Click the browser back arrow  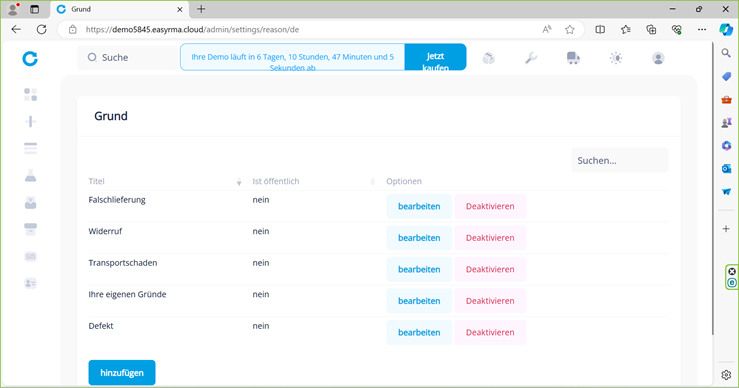(16, 29)
